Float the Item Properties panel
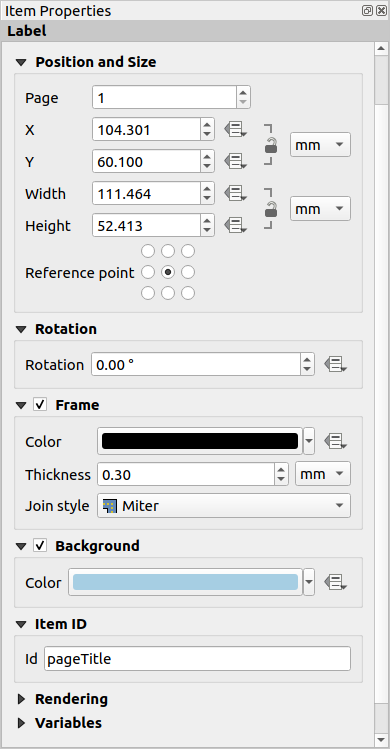This screenshot has width=390, height=749. pos(367,11)
